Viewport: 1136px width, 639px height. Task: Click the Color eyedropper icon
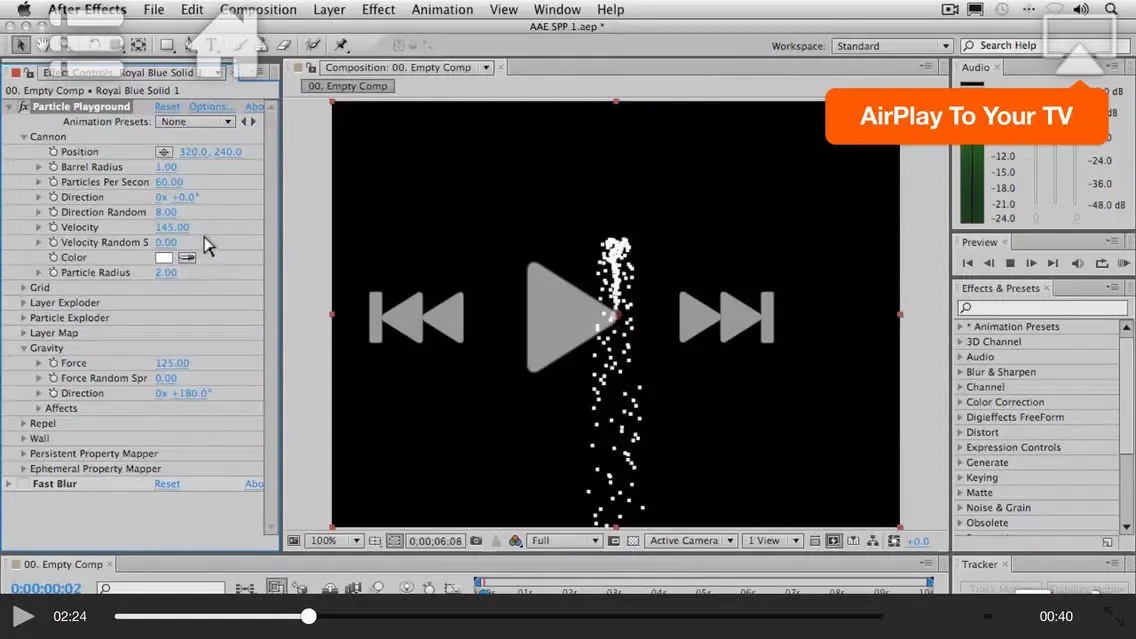coord(187,257)
